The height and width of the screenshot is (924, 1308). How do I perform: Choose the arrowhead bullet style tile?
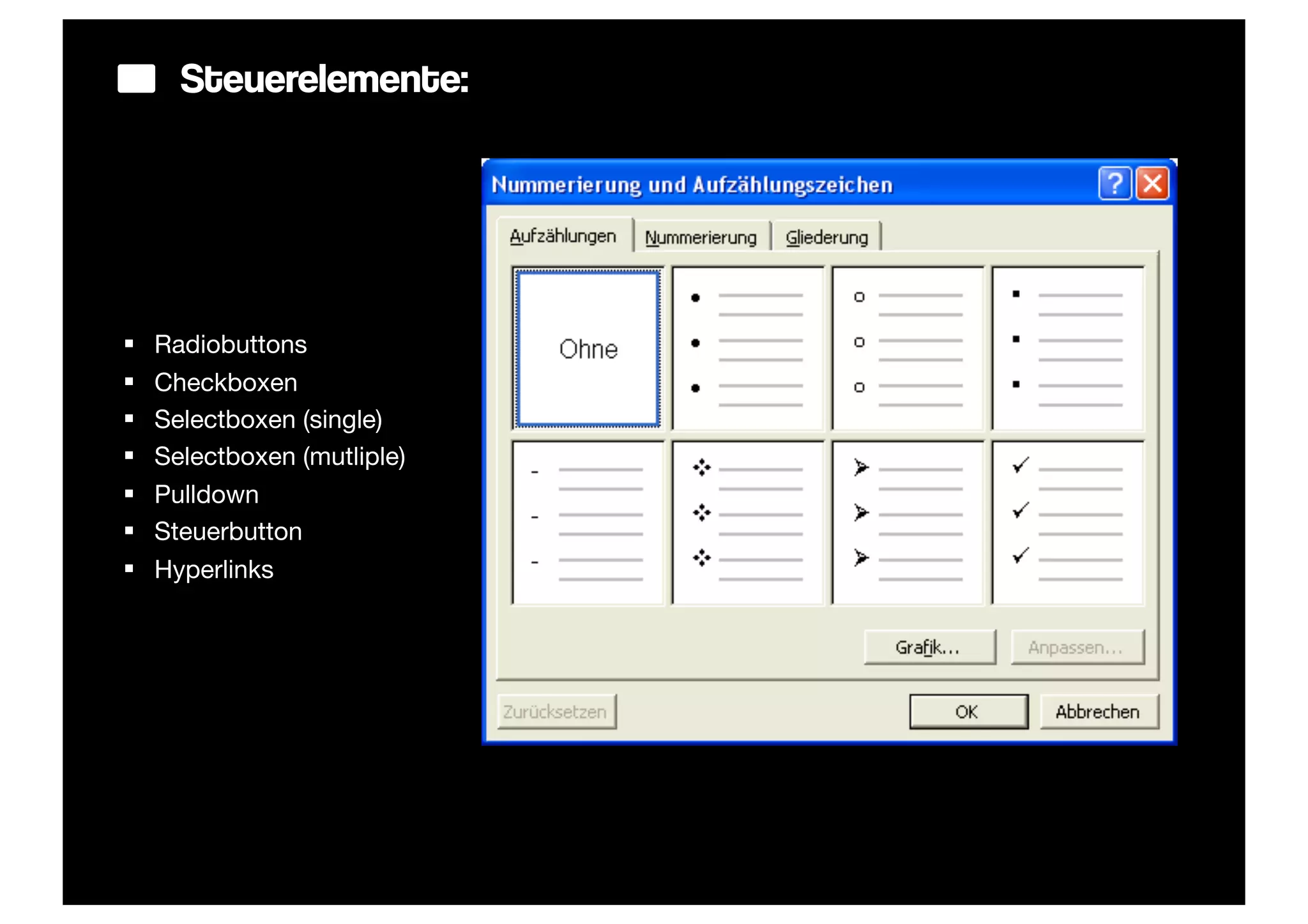click(x=908, y=522)
